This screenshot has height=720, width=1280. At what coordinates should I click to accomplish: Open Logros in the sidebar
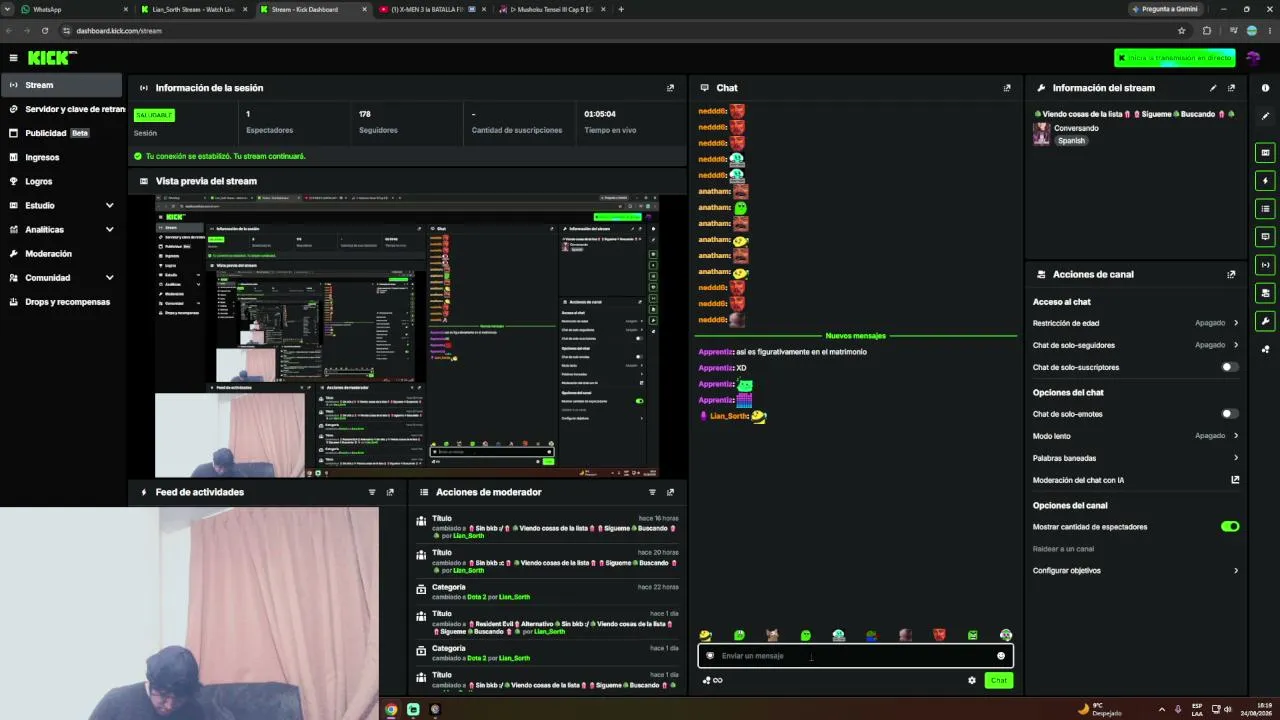pyautogui.click(x=61, y=181)
